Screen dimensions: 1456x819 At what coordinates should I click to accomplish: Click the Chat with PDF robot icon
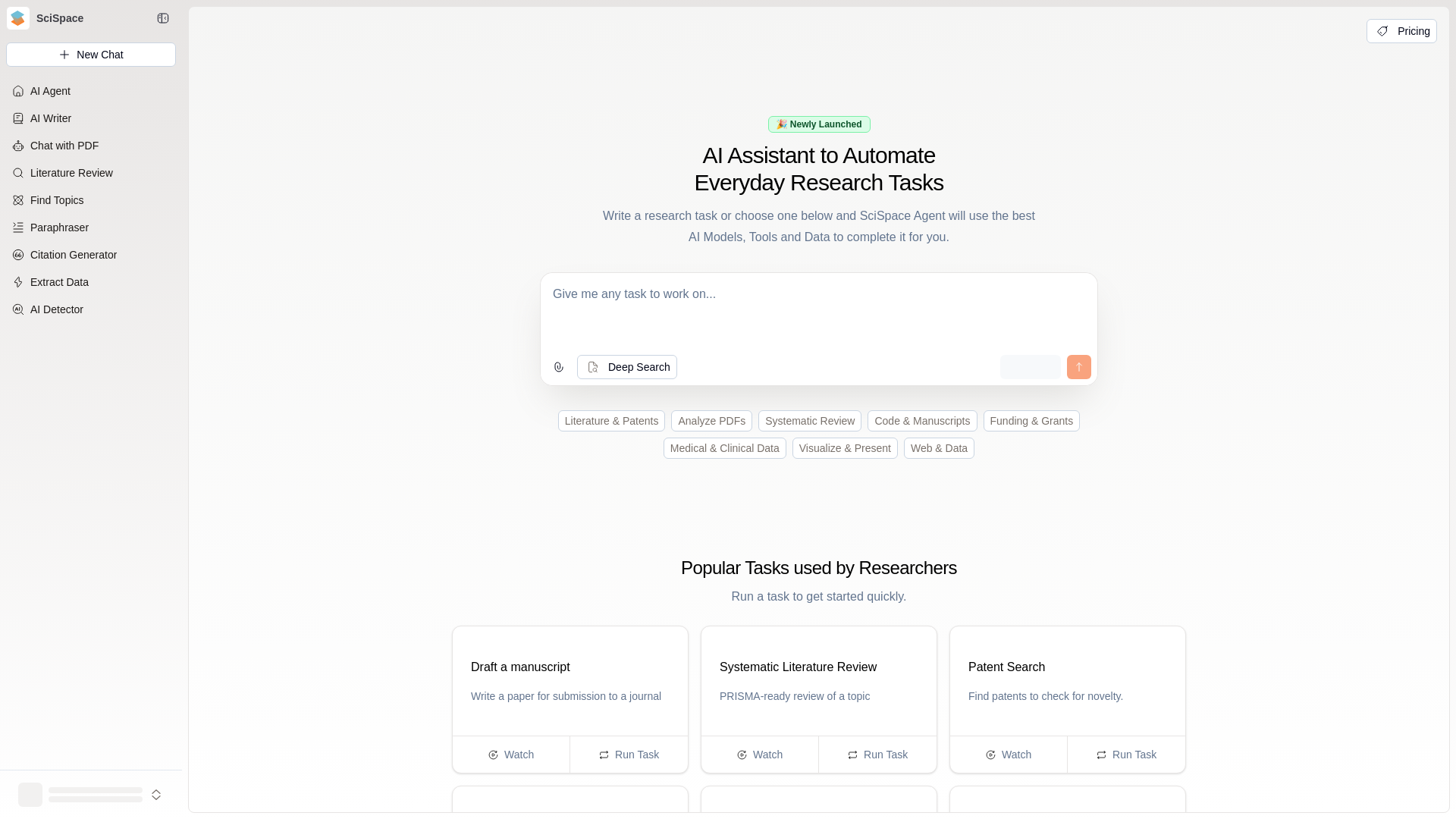[x=18, y=146]
